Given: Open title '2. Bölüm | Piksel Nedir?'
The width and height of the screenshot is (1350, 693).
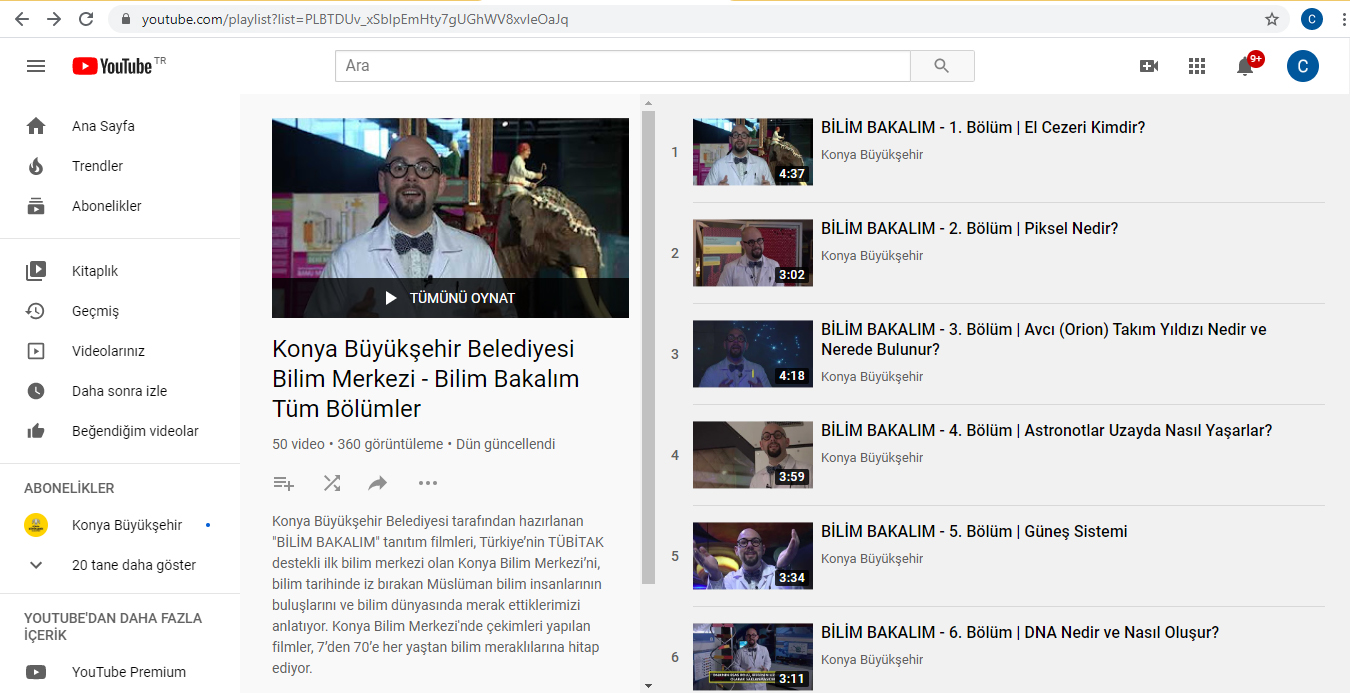Looking at the screenshot, I should (x=970, y=229).
